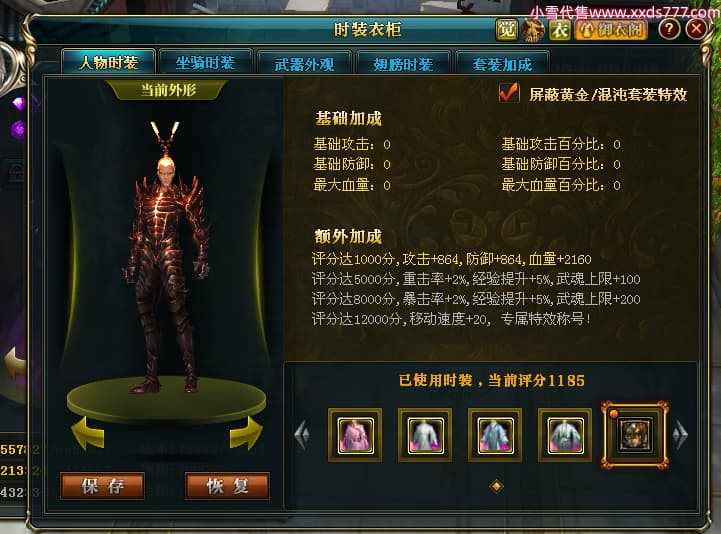
Task: Open the question mark help icon
Action: tap(669, 29)
